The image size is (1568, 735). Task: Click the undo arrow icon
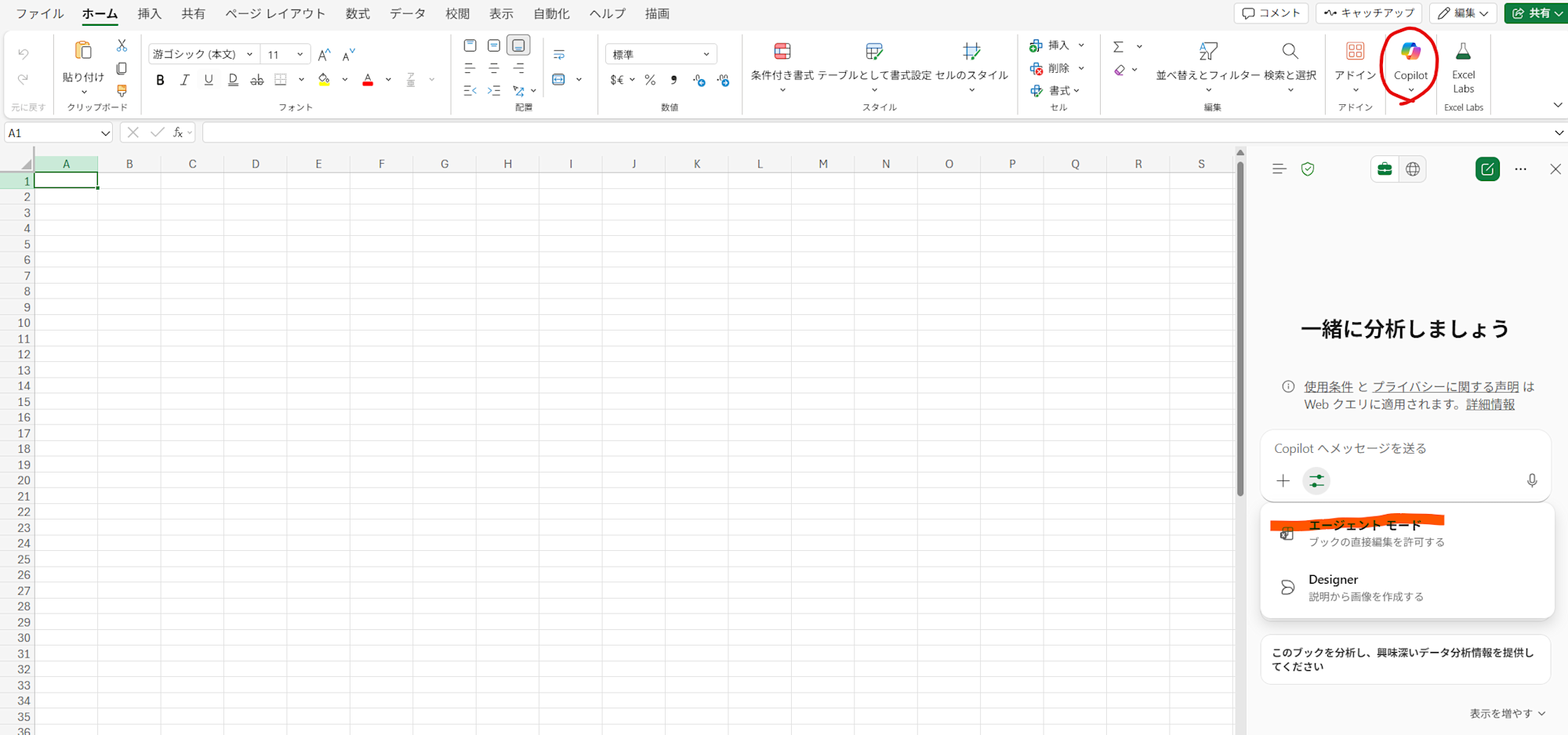pos(24,54)
